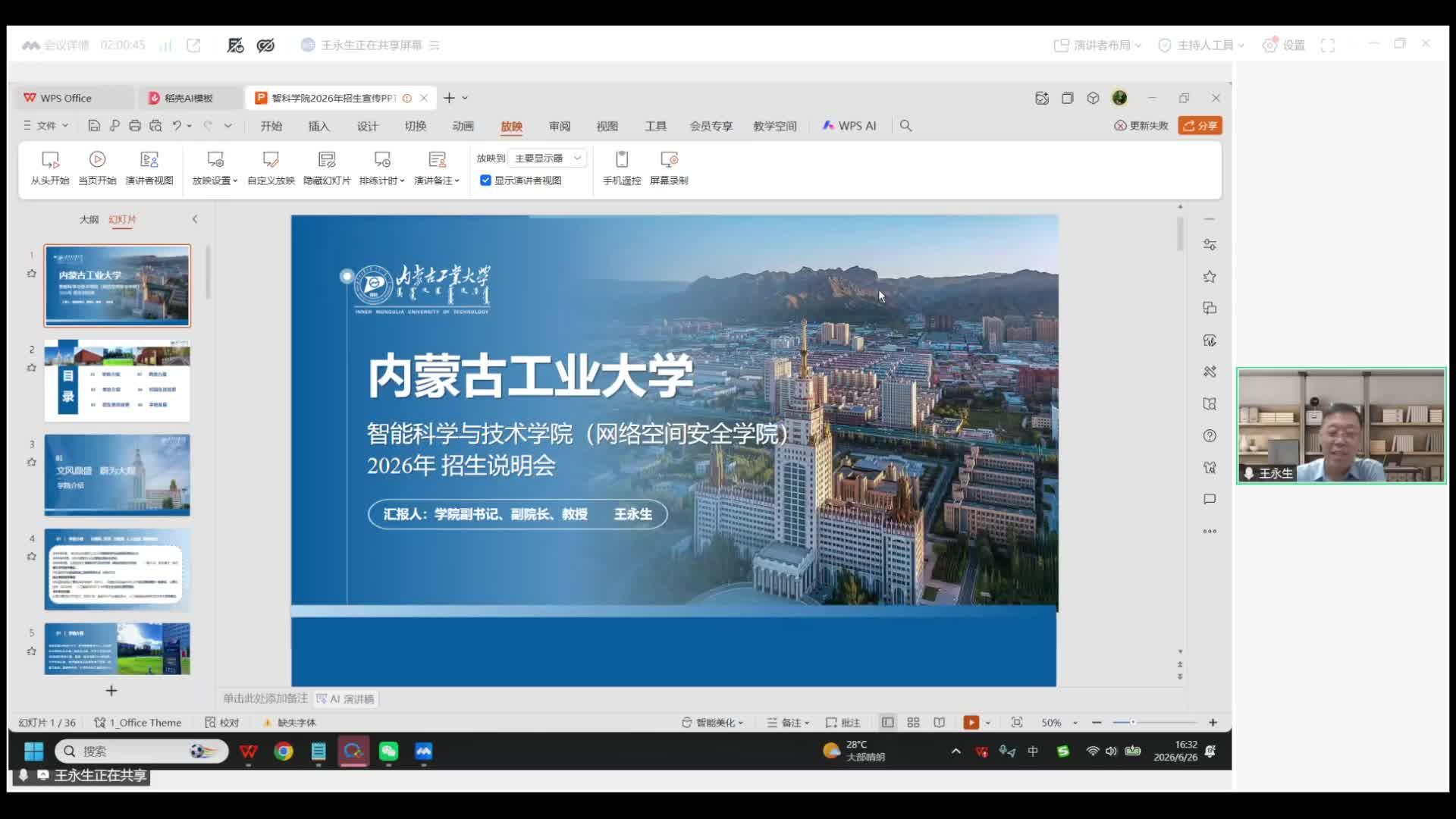Click the AI 演讲稿 button below the slide
This screenshot has height=819, width=1456.
pyautogui.click(x=346, y=699)
